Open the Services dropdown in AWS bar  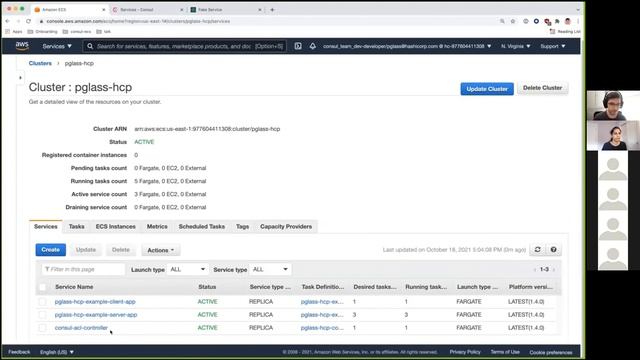57,46
